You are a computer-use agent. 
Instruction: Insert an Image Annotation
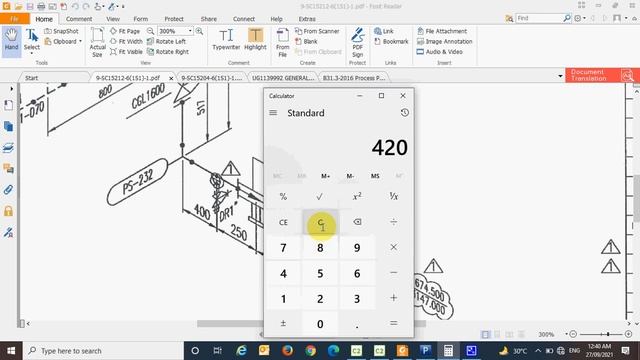[444, 41]
